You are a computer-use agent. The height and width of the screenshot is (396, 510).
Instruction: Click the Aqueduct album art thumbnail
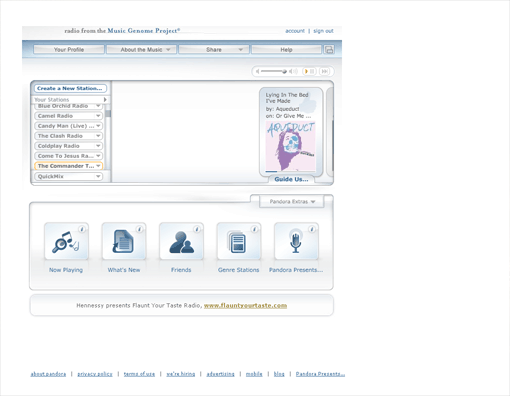[290, 145]
